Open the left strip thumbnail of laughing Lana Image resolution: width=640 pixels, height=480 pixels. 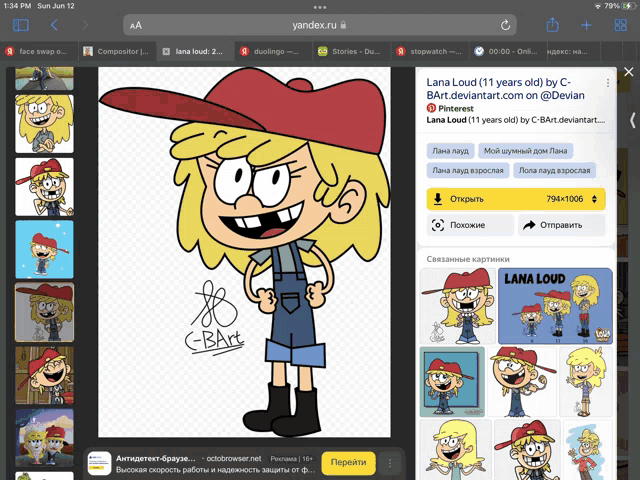44,376
